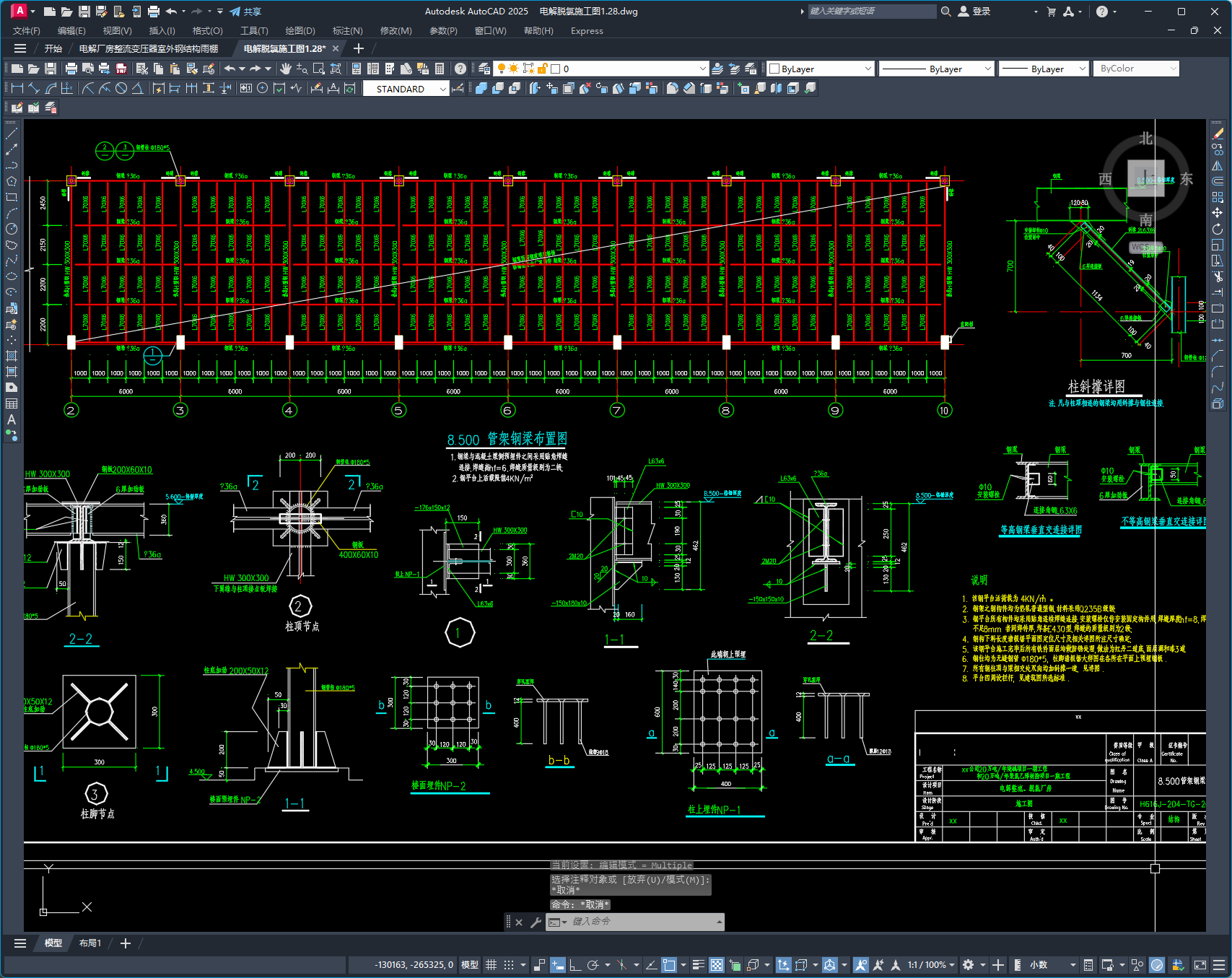1232x978 pixels.
Task: Click the Paste clipboard icon
Action: click(x=175, y=69)
